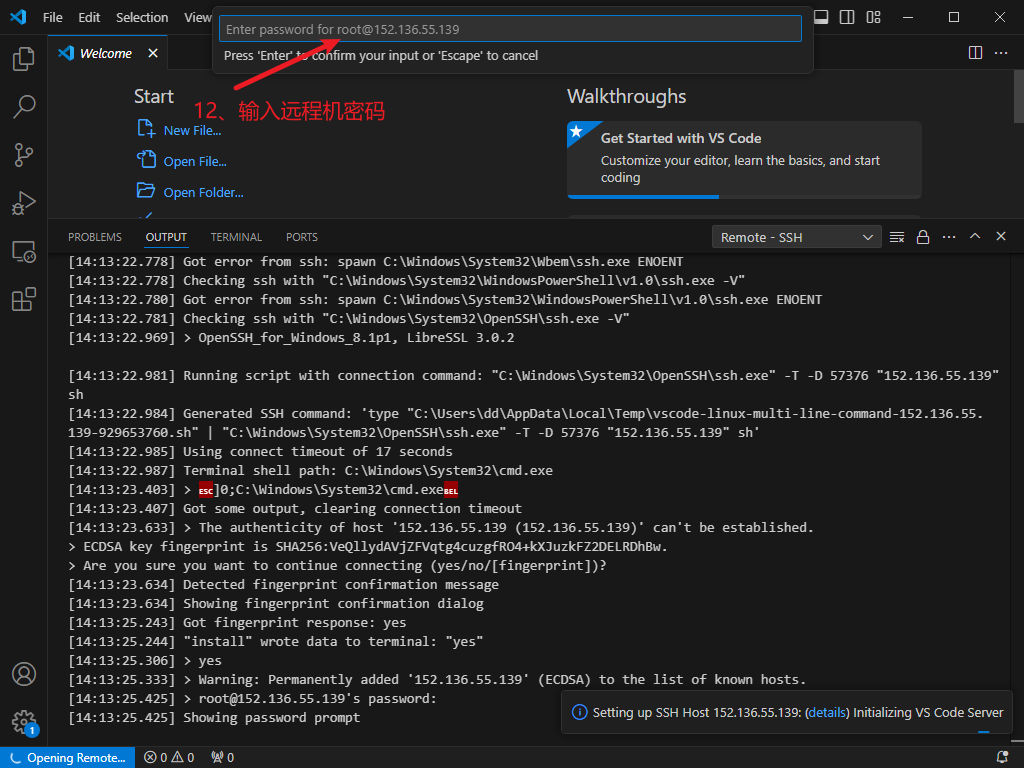The height and width of the screenshot is (768, 1024).
Task: Open Run and Debug view
Action: point(24,203)
